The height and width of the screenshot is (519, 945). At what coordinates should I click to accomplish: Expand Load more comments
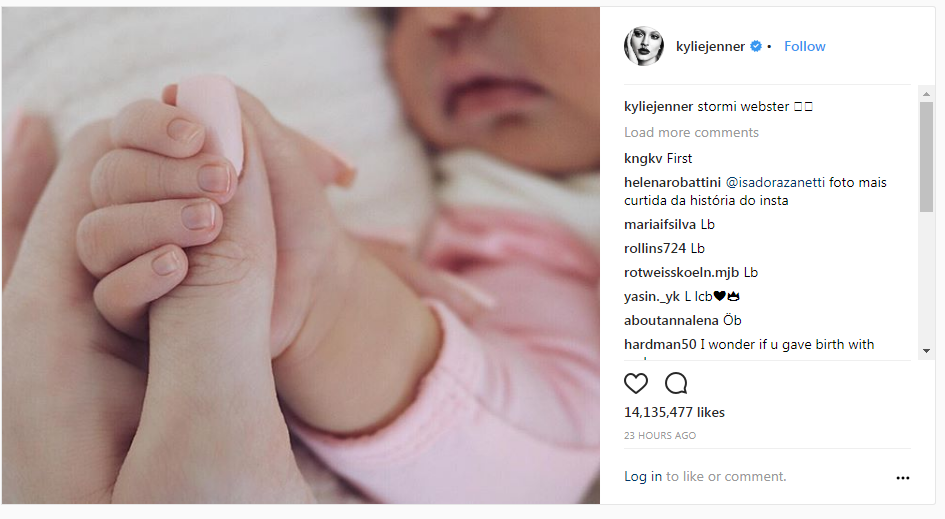tap(691, 133)
